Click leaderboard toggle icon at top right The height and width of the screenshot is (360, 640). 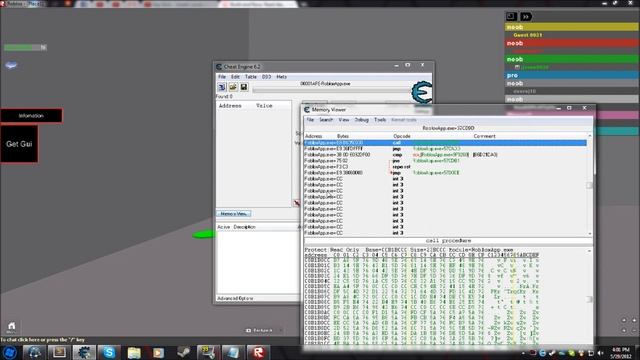click(x=511, y=17)
